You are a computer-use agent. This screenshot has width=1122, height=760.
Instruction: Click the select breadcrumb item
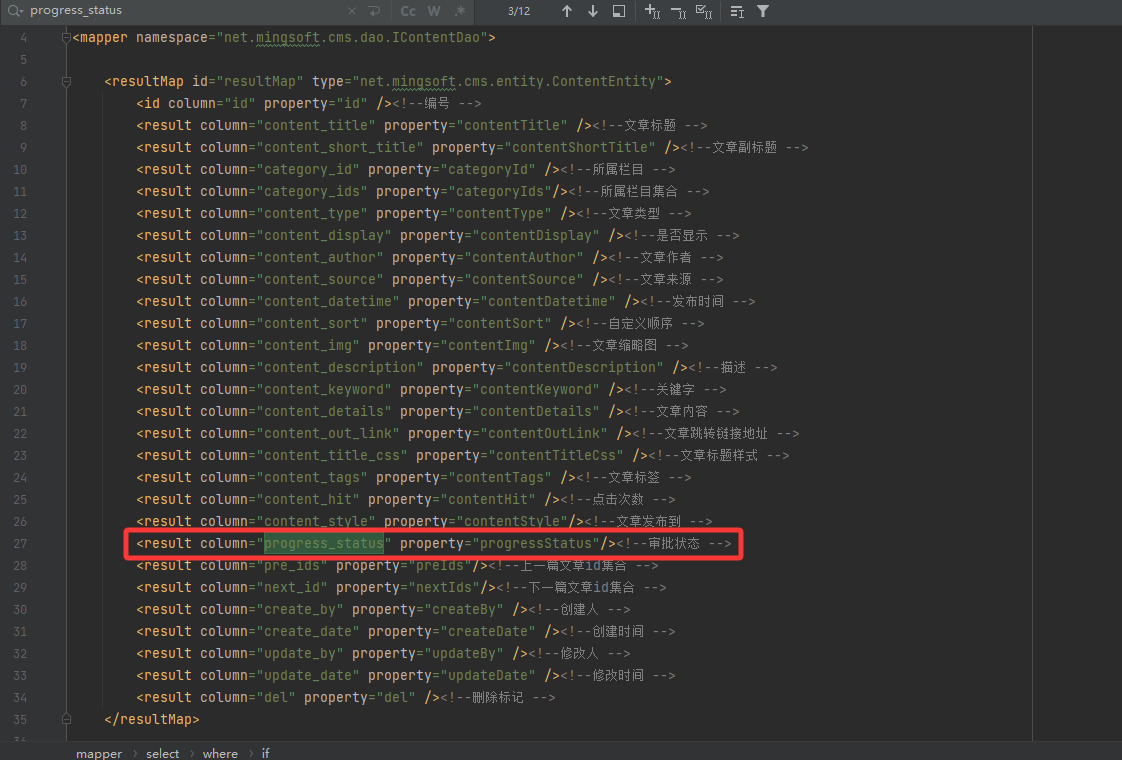click(x=162, y=753)
